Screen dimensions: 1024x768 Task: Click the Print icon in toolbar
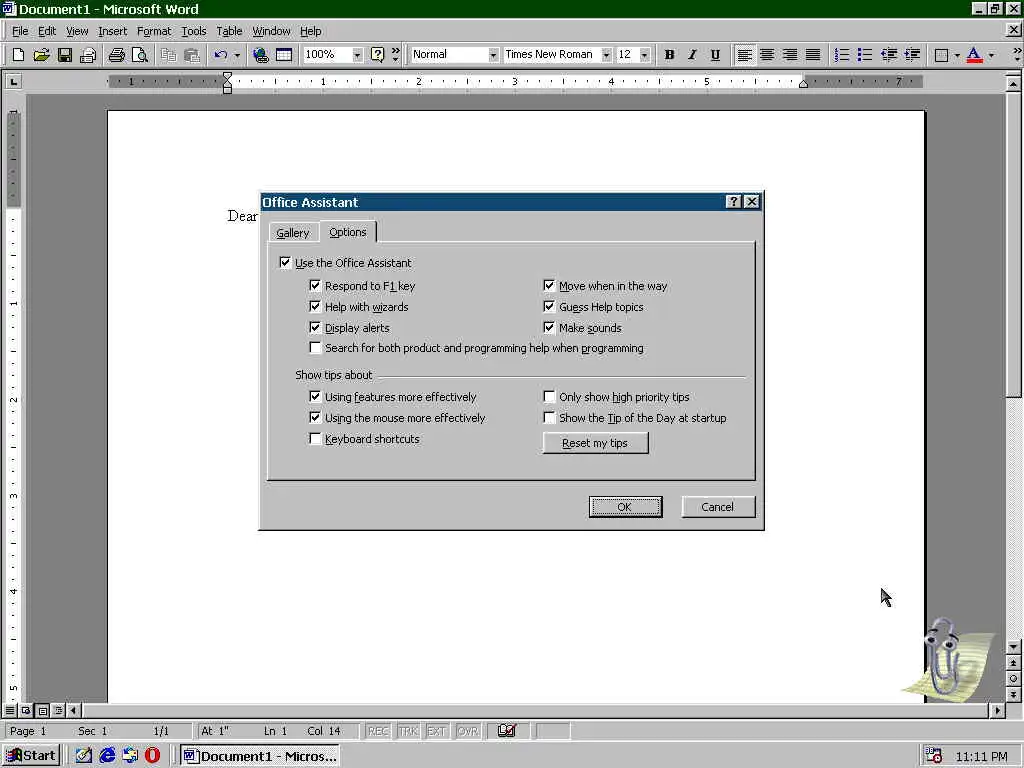click(x=116, y=55)
